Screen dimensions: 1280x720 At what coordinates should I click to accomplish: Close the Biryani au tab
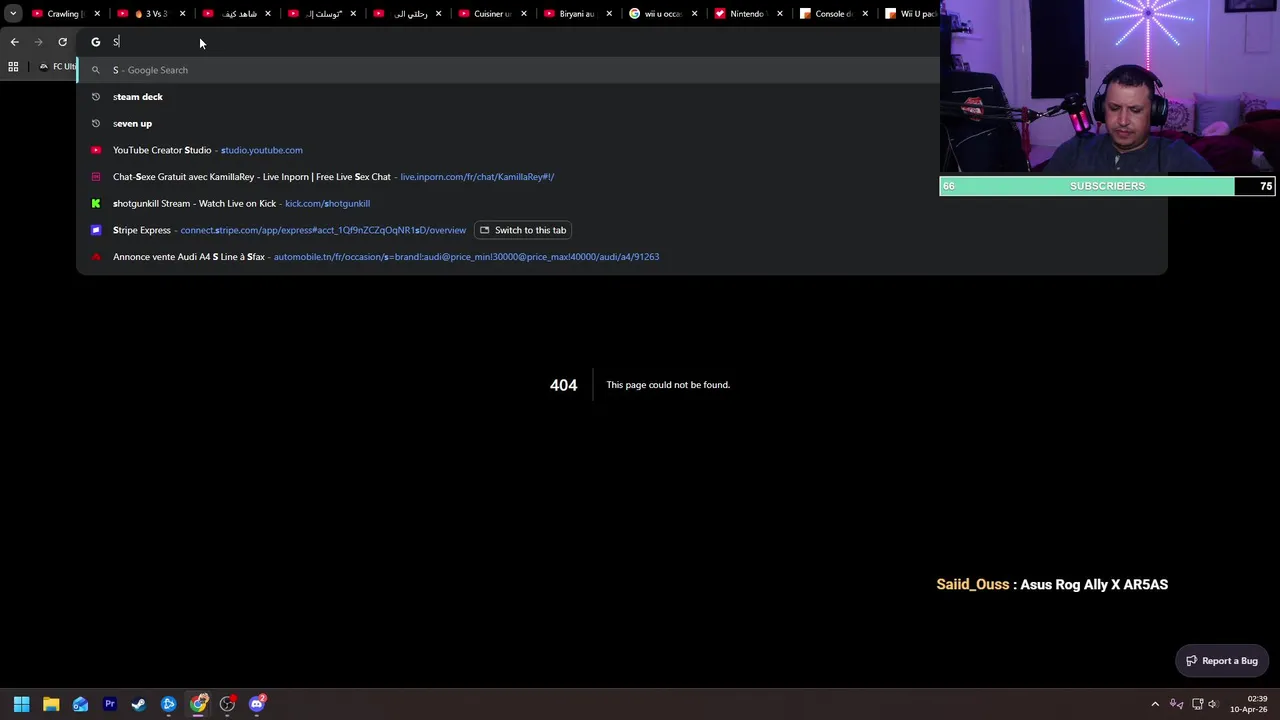(x=609, y=14)
